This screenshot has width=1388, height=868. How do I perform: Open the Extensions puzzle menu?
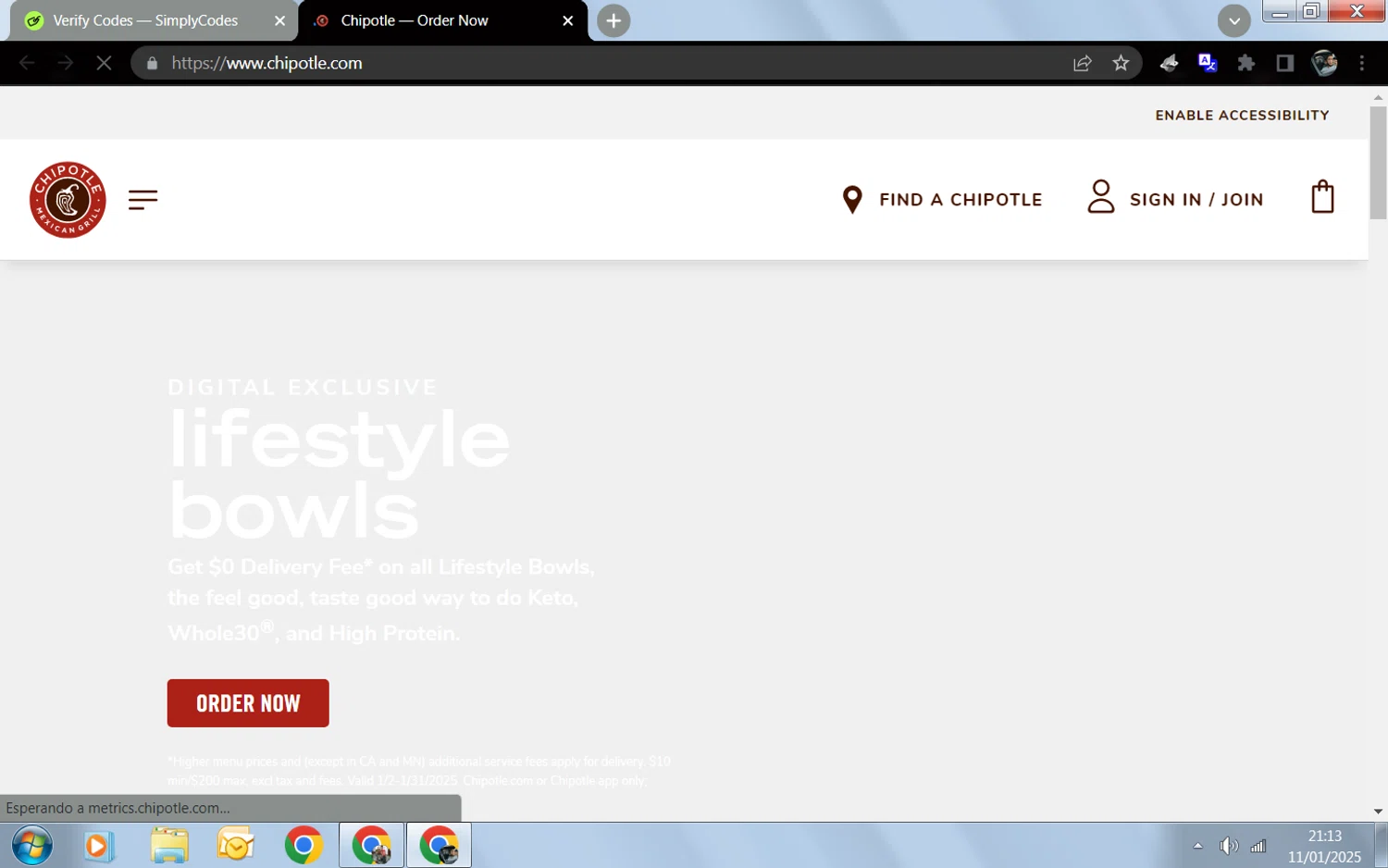pyautogui.click(x=1246, y=63)
